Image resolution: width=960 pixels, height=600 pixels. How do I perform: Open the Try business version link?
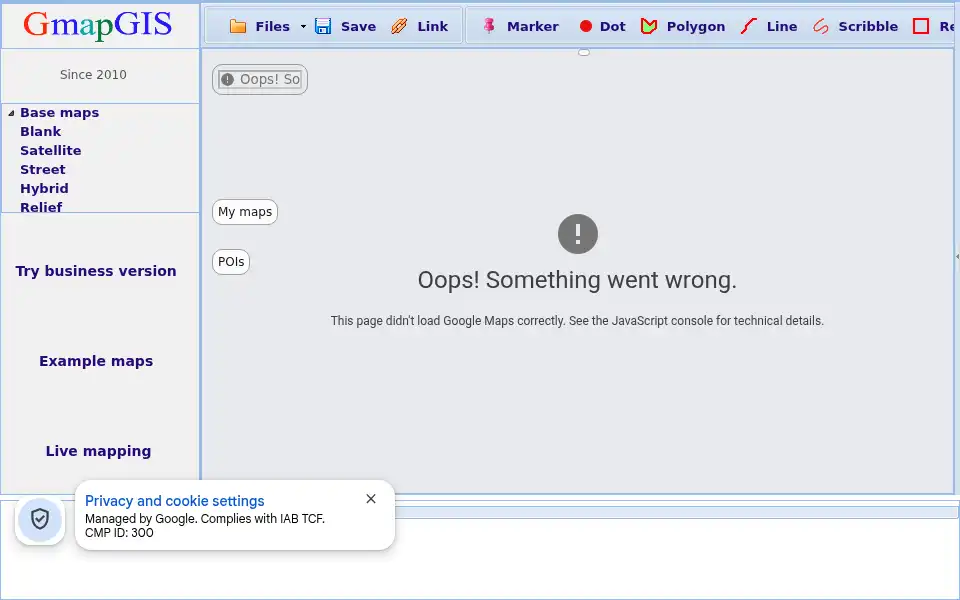click(x=96, y=271)
